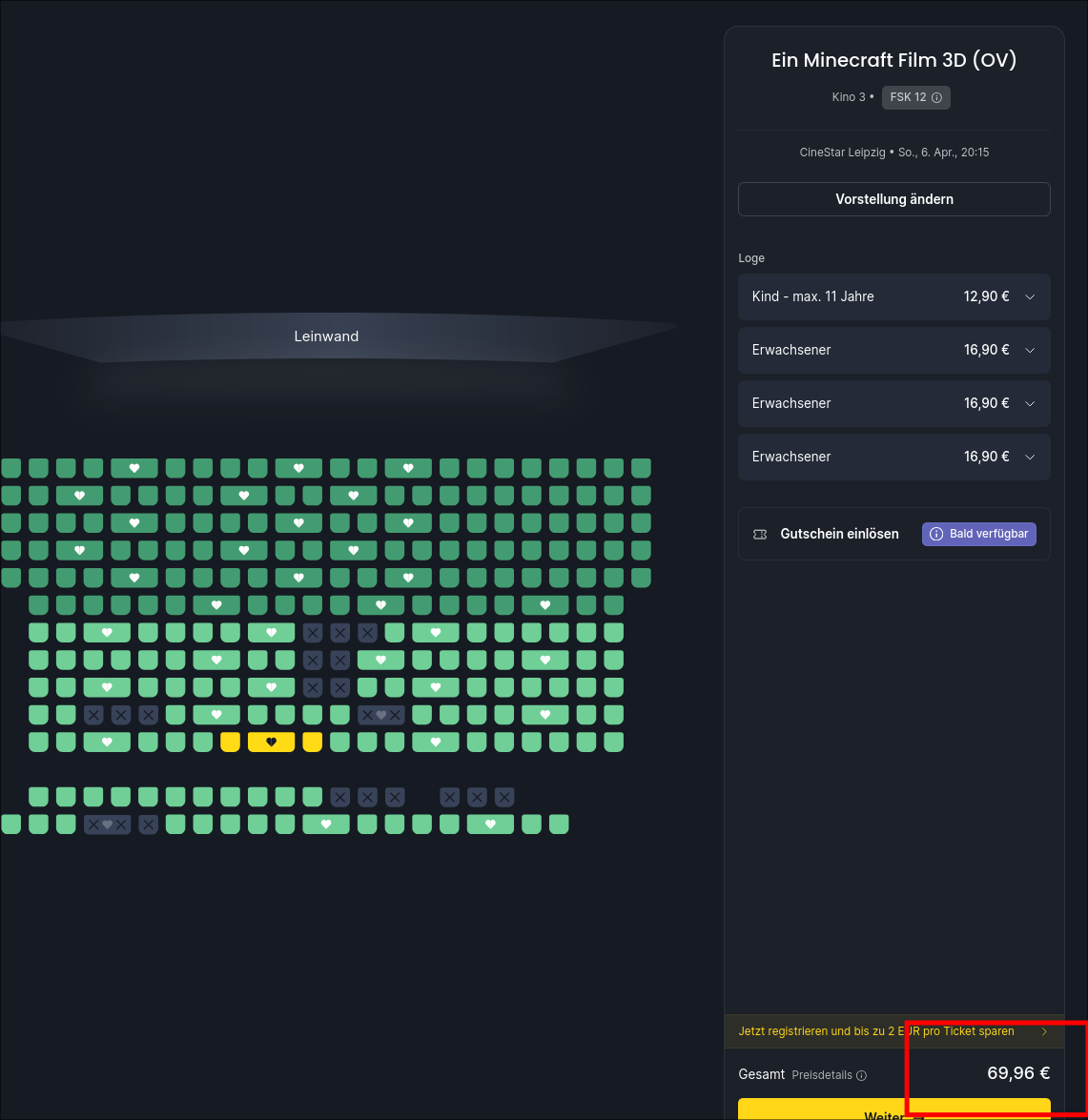1088x1120 pixels.
Task: Click the yellow Weiter button
Action: 893,1110
